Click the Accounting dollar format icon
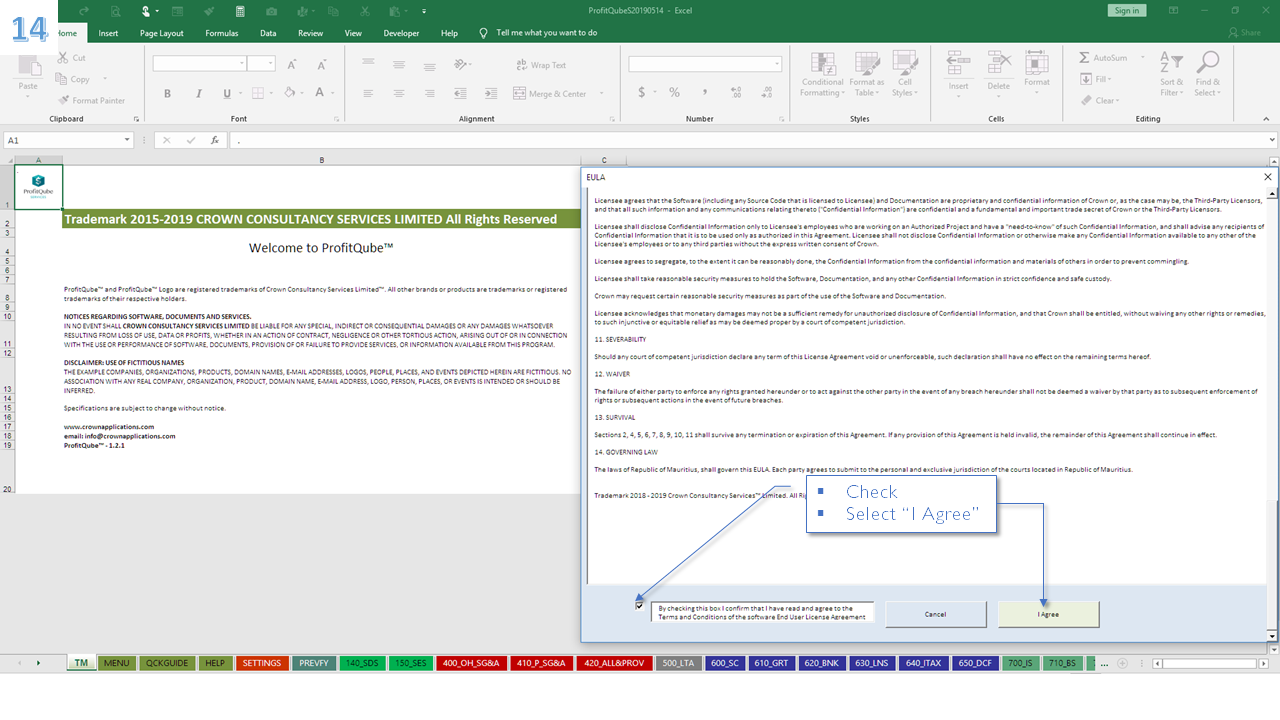 (641, 92)
